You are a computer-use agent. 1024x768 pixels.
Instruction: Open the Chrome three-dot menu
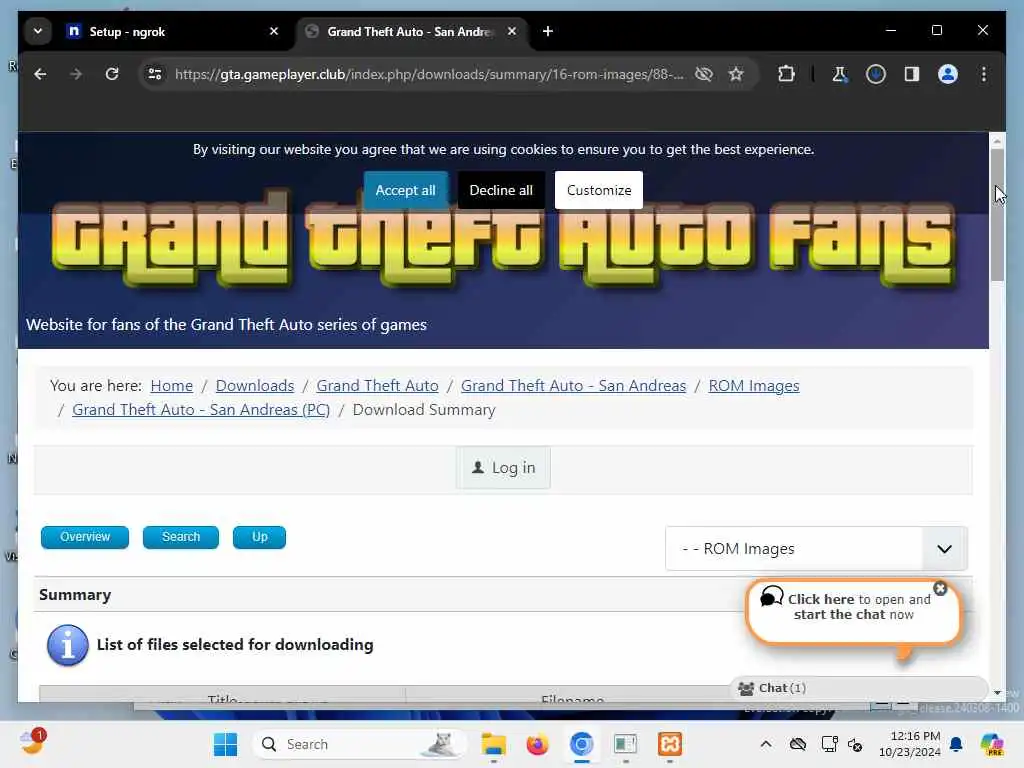pyautogui.click(x=984, y=74)
